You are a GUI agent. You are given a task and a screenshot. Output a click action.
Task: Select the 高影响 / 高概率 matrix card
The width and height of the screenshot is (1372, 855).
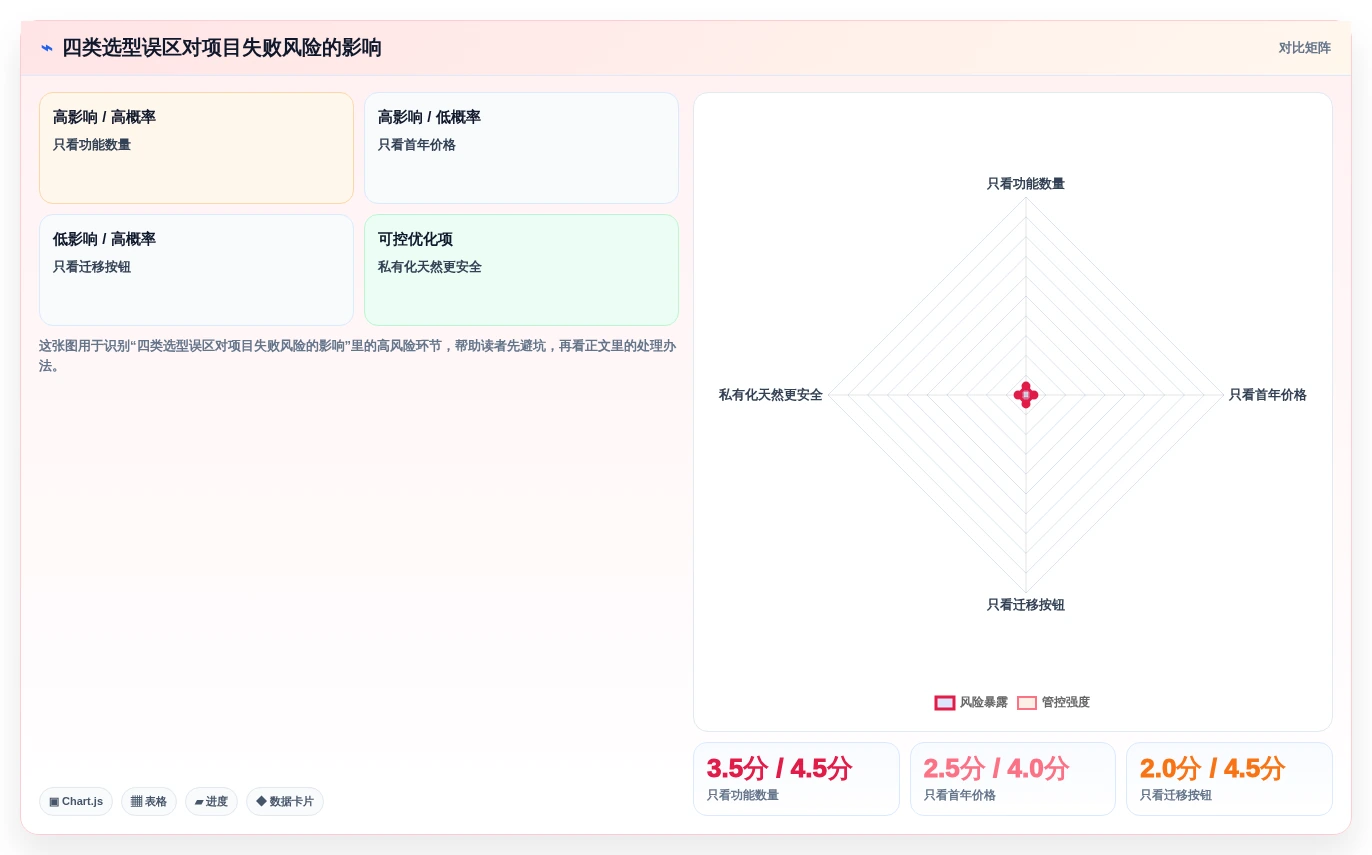196,148
